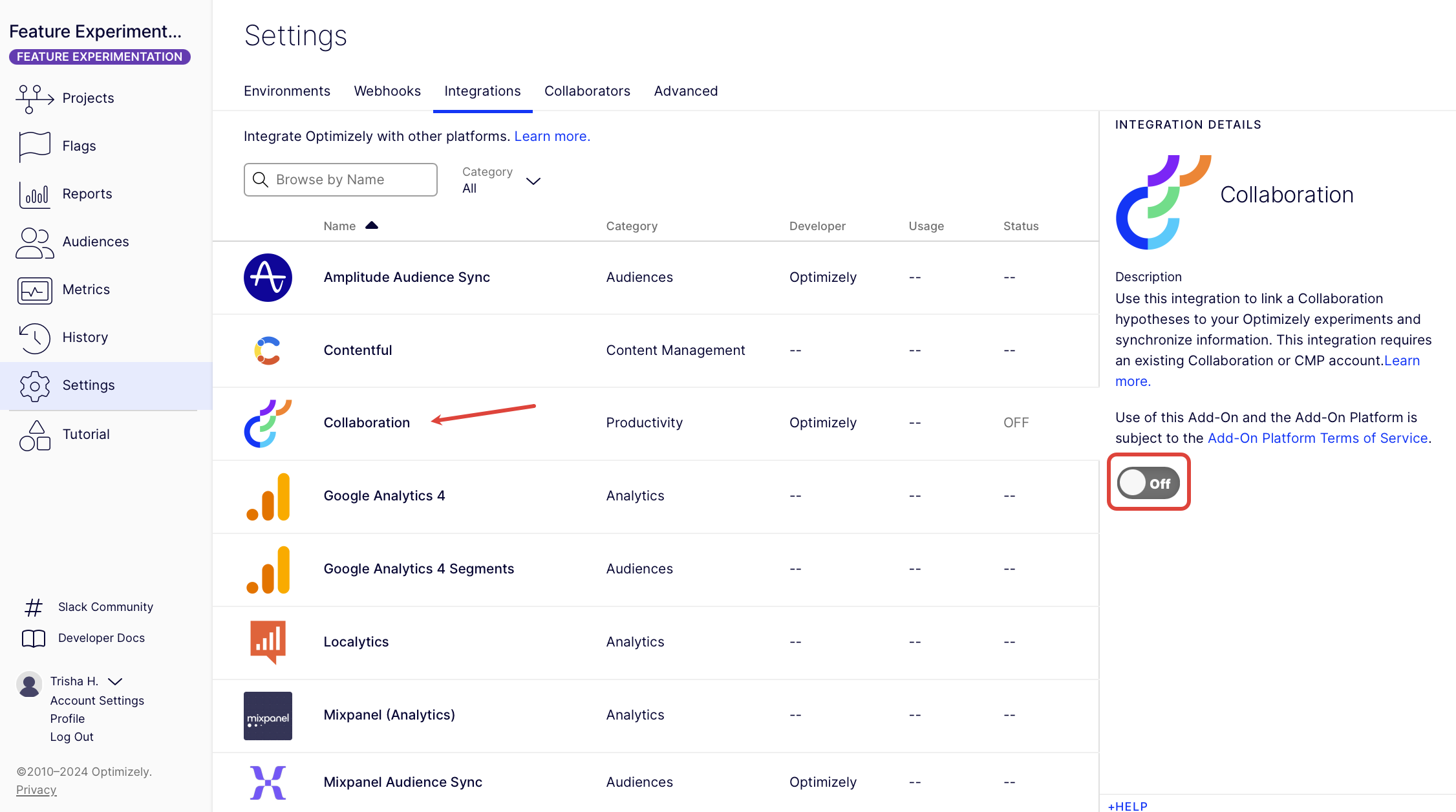
Task: Open Flags via flag icon
Action: [x=34, y=146]
